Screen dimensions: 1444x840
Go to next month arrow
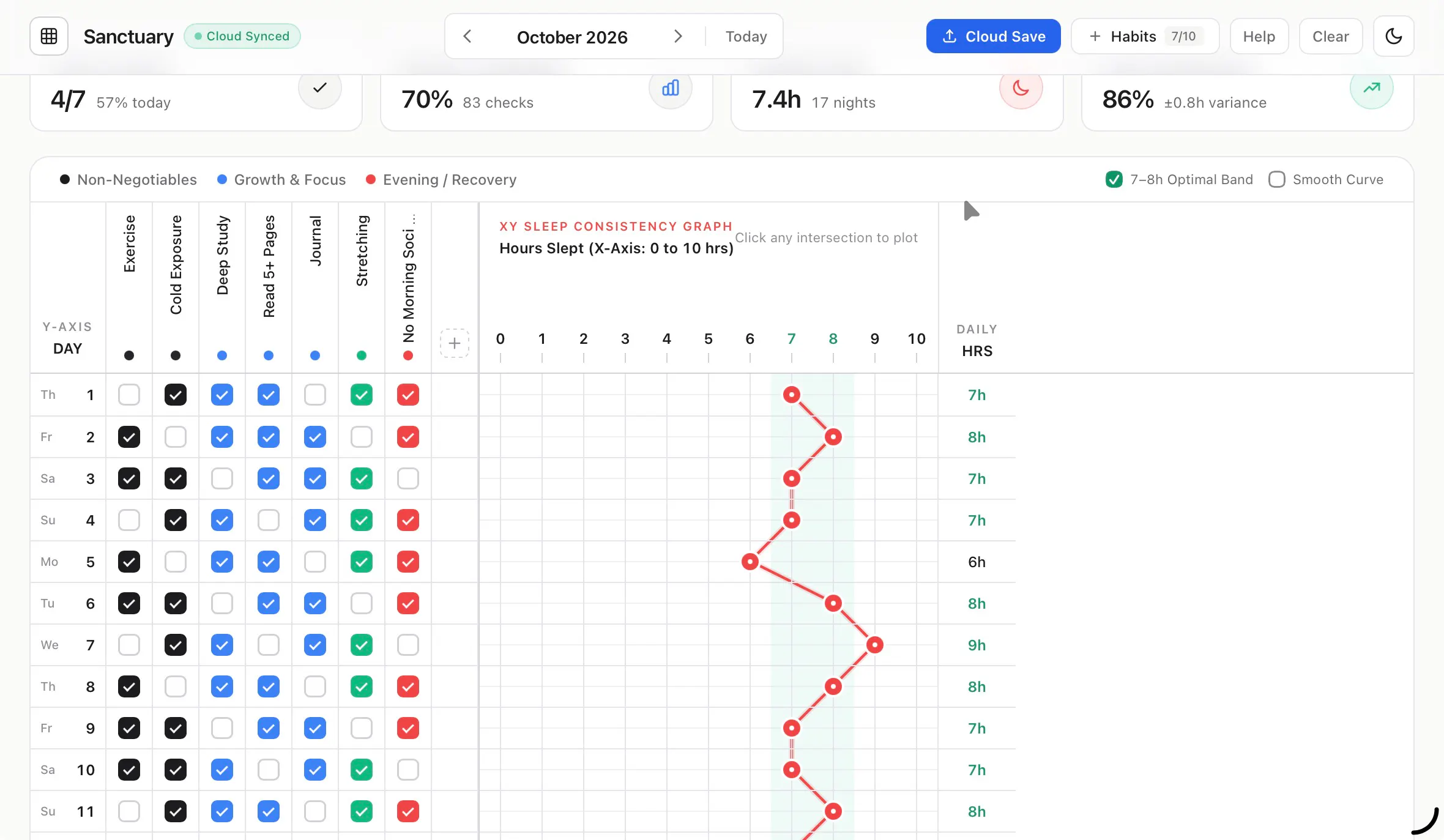point(677,37)
